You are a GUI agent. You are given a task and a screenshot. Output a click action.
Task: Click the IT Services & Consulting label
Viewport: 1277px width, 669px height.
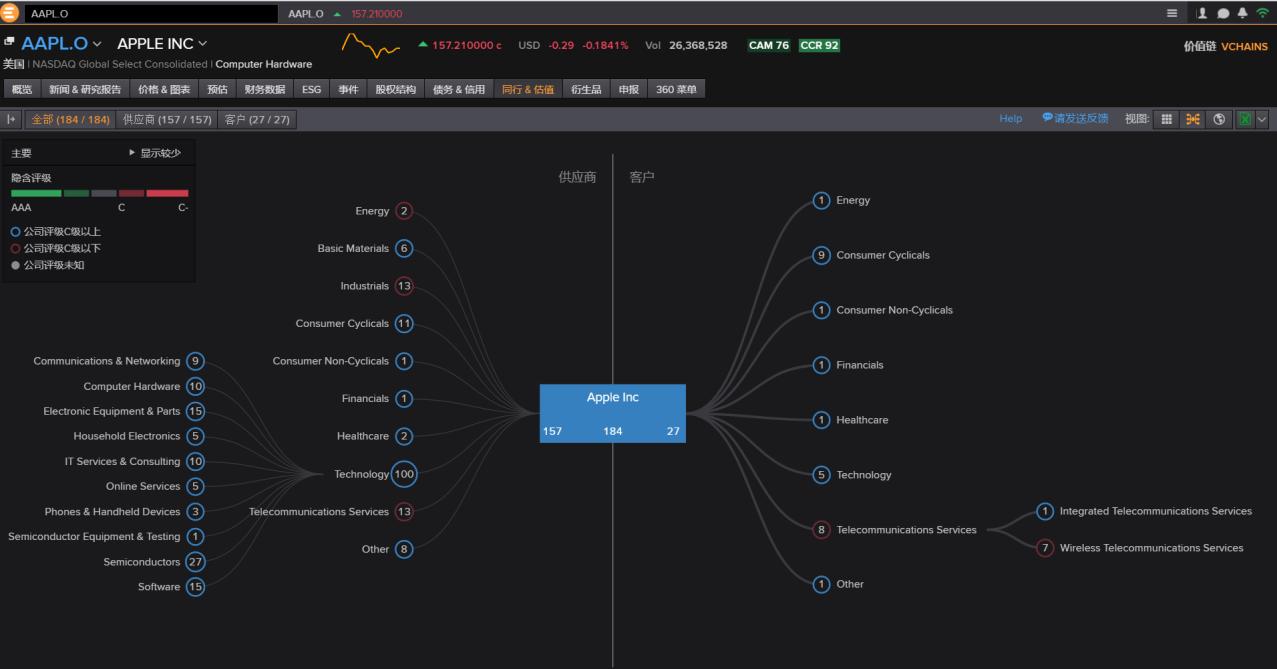123,461
